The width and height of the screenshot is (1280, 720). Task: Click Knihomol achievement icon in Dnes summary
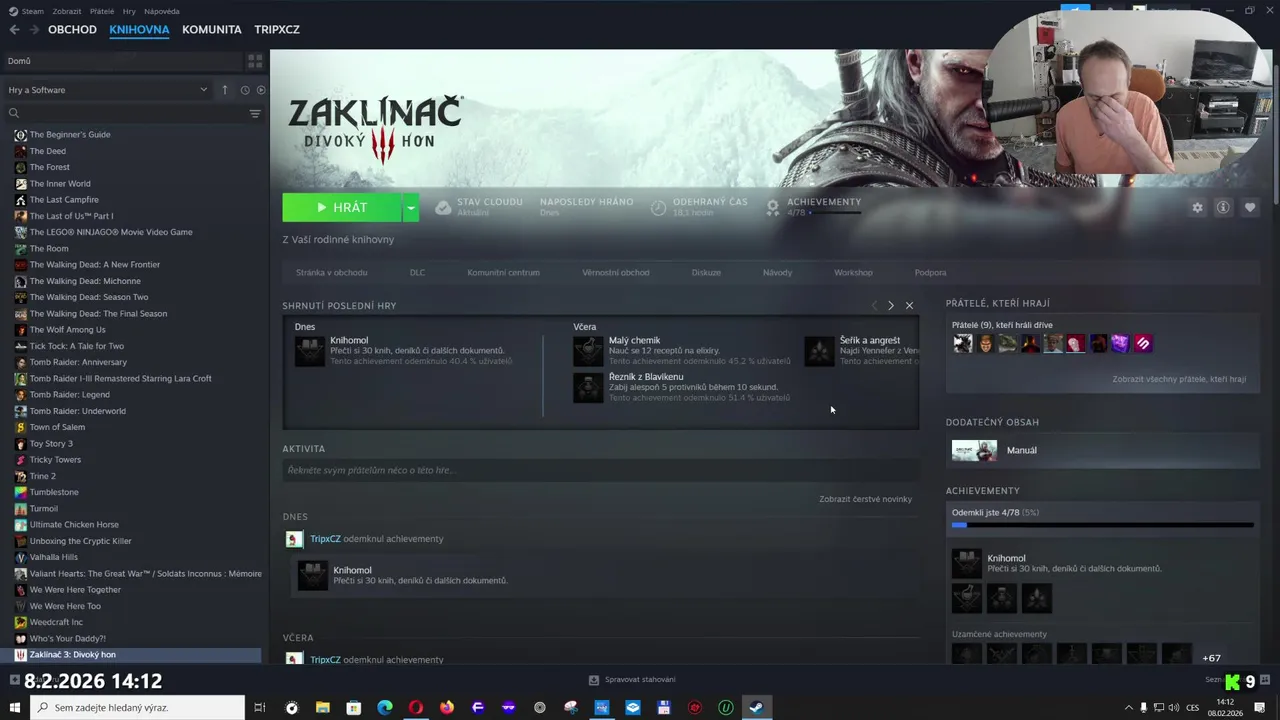(x=310, y=351)
